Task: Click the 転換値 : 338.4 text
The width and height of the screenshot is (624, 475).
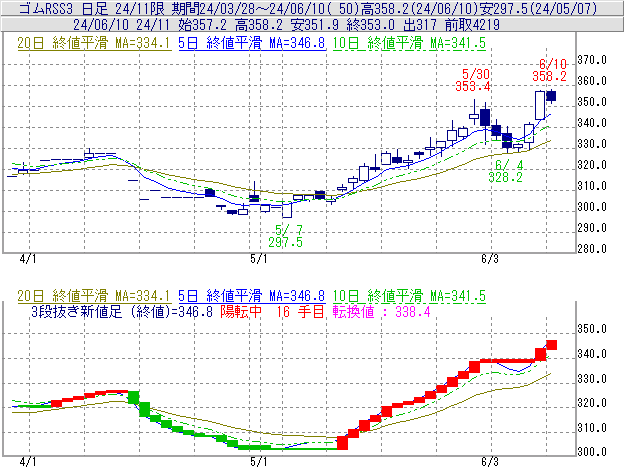Action: (382, 311)
